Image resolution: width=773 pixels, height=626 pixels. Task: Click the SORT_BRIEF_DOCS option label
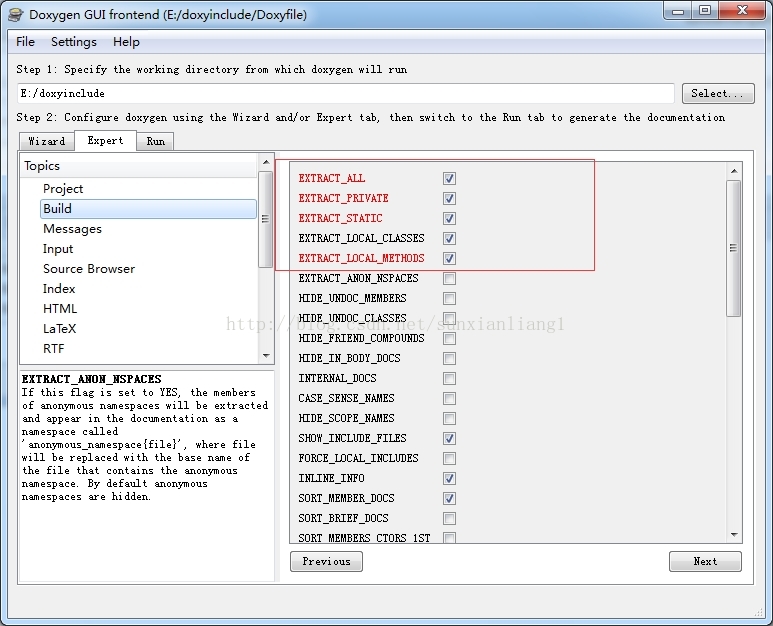[344, 518]
